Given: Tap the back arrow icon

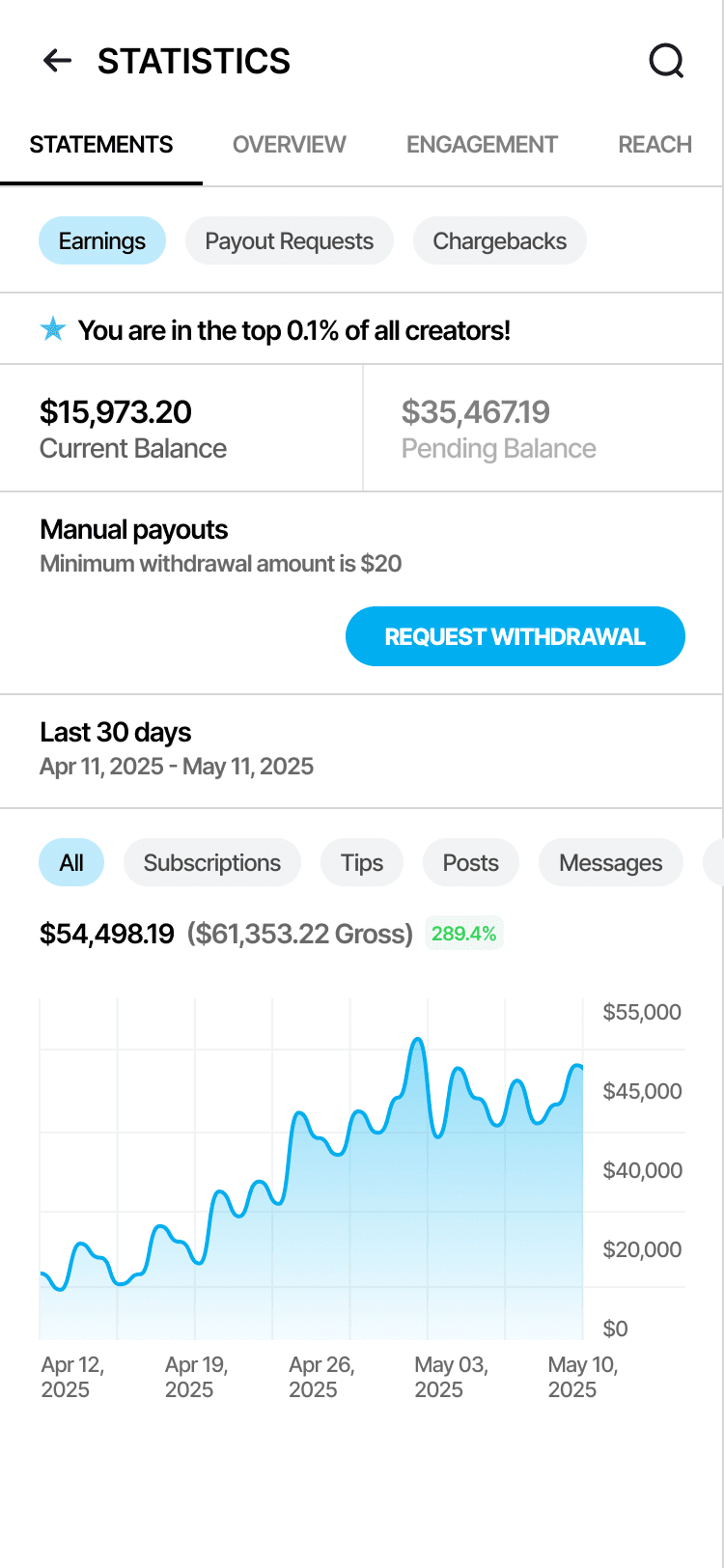Looking at the screenshot, I should (x=58, y=61).
